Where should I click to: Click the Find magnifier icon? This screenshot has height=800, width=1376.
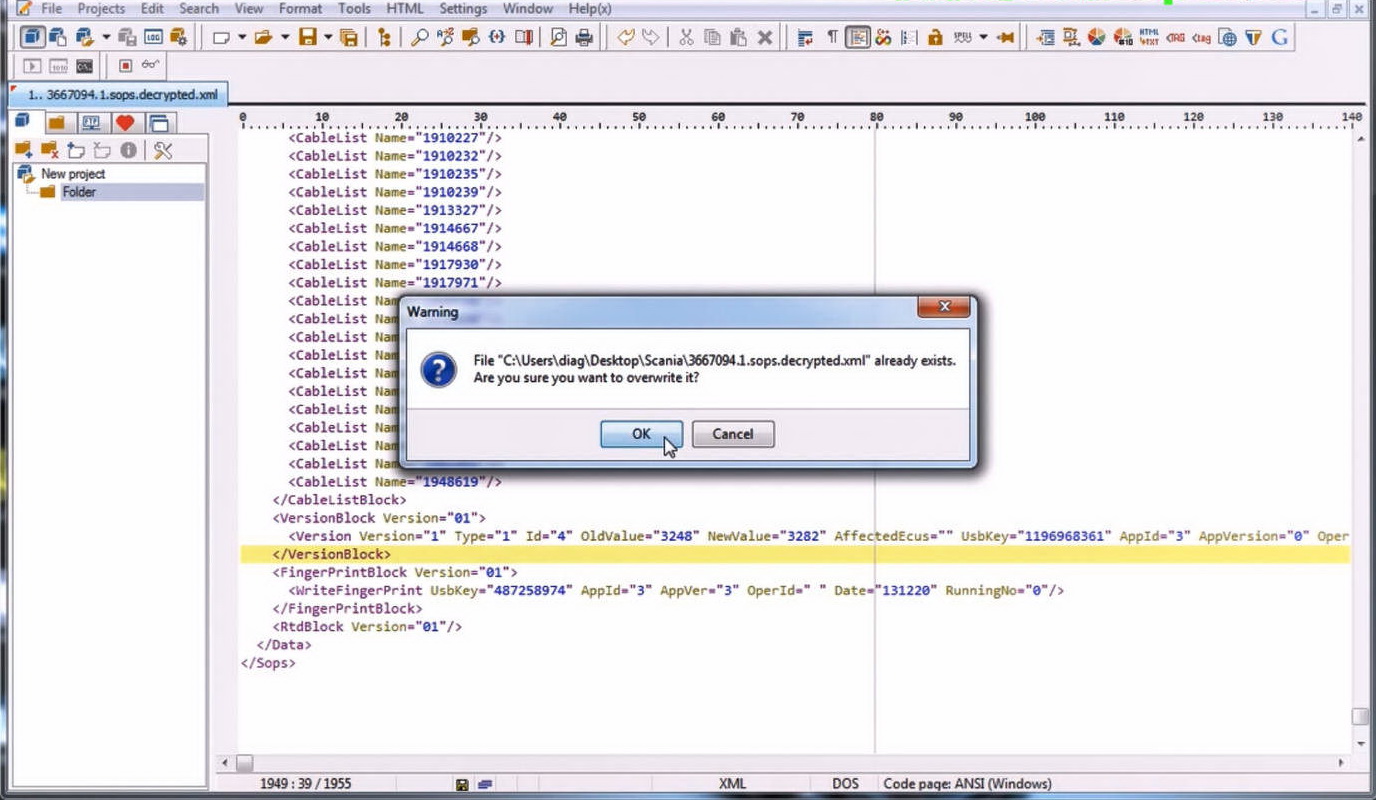tap(420, 38)
